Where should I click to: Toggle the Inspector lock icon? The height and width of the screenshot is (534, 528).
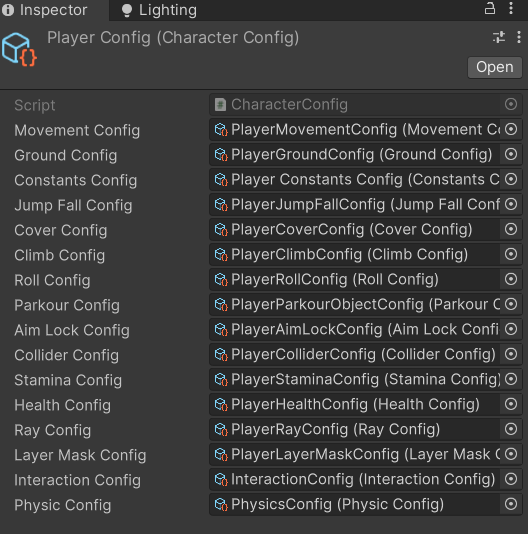coord(490,9)
